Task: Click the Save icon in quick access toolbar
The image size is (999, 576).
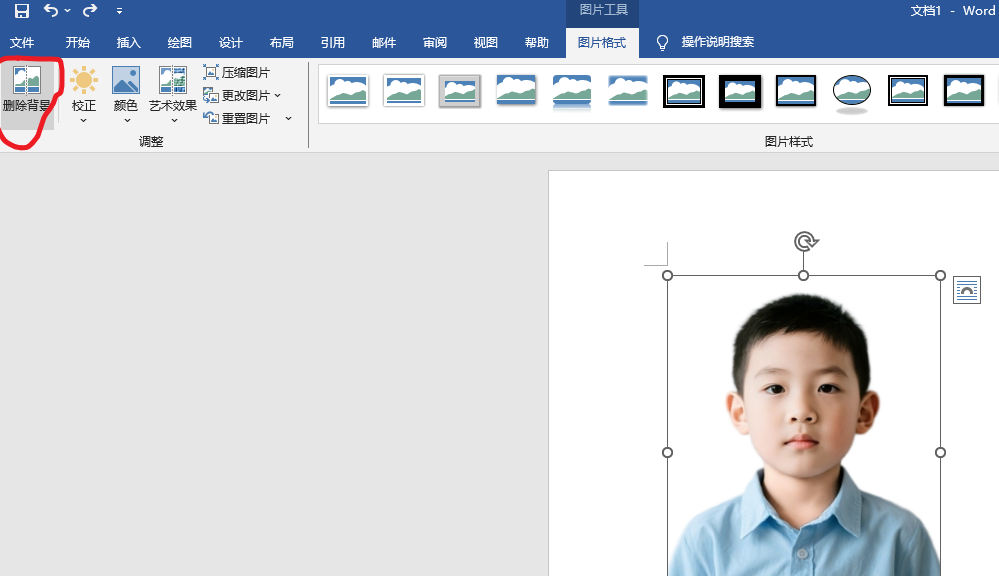Action: [x=22, y=10]
